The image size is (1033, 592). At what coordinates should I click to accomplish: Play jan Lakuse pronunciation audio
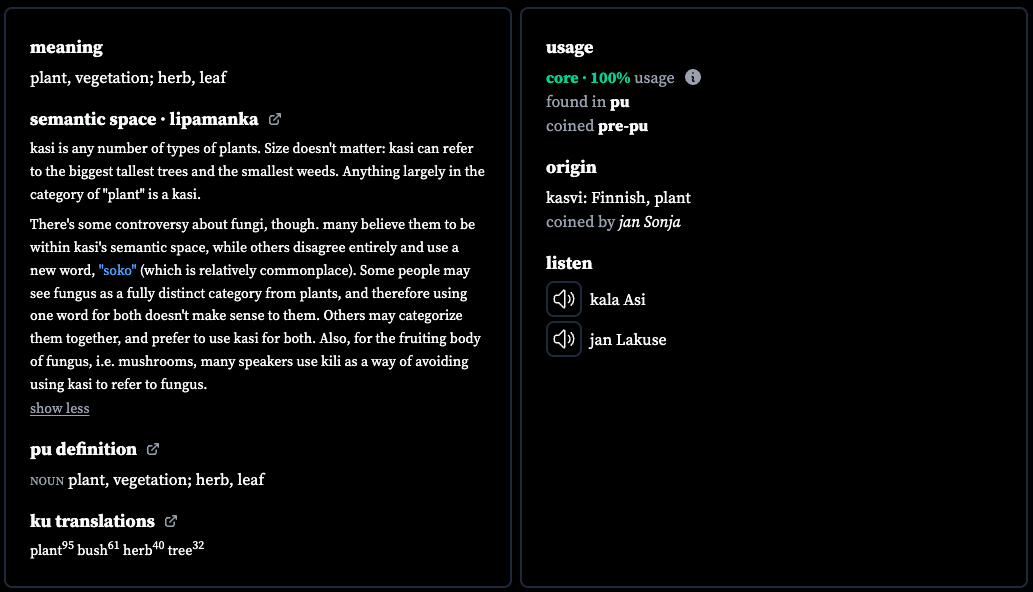pyautogui.click(x=564, y=339)
